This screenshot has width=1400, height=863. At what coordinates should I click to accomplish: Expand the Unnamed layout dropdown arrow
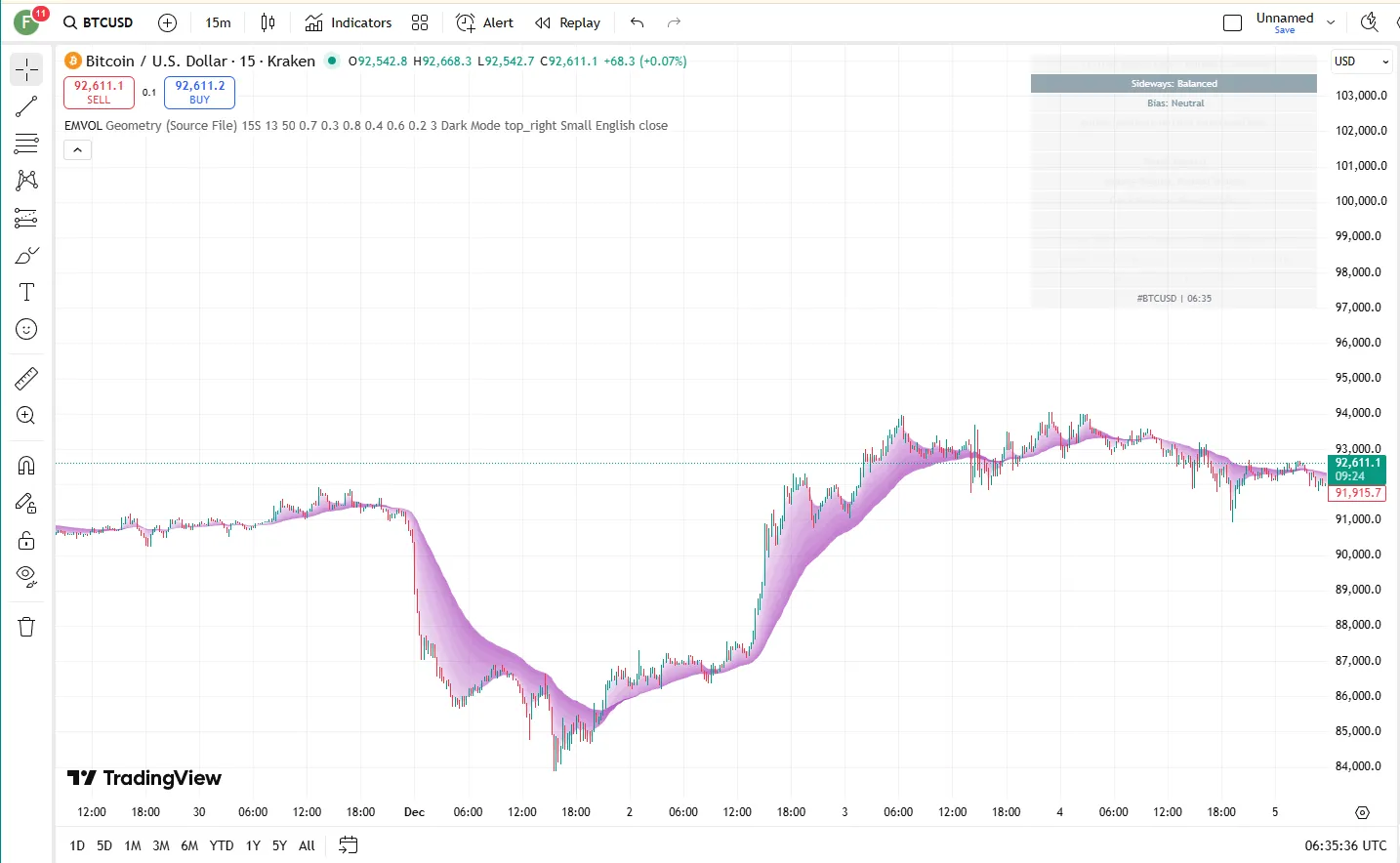tap(1331, 22)
